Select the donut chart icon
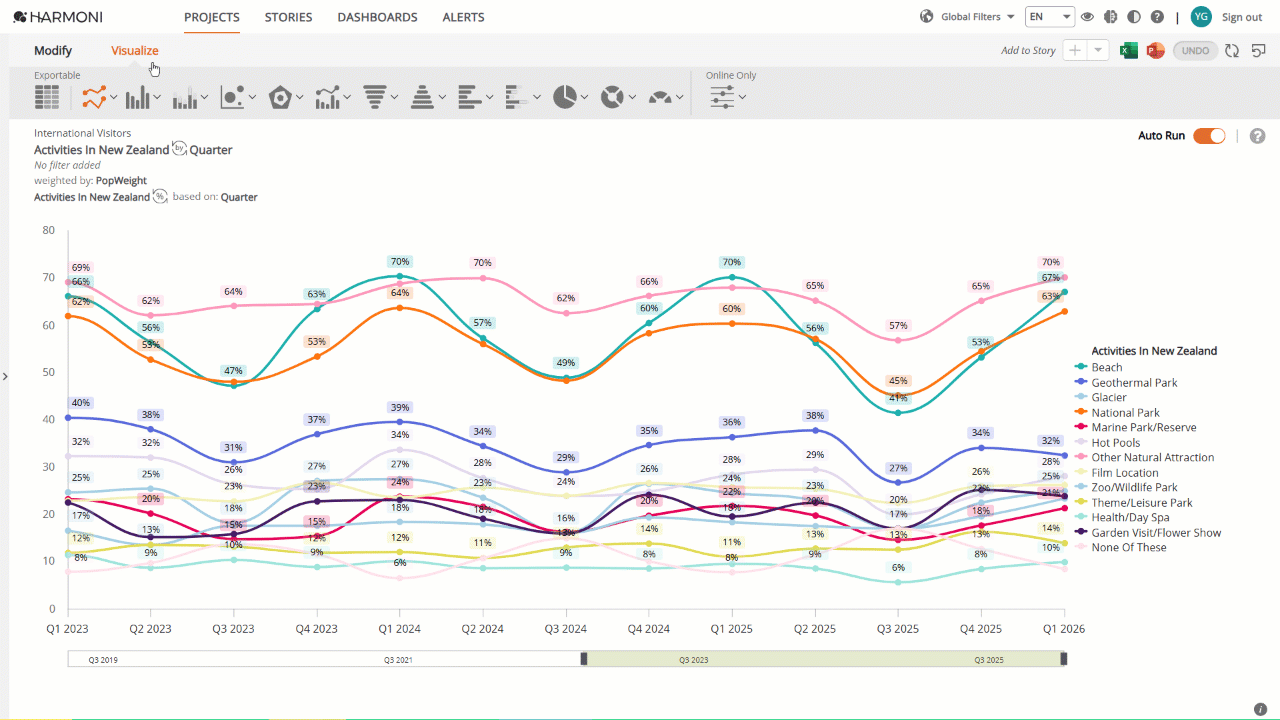This screenshot has width=1280, height=720. (x=612, y=97)
